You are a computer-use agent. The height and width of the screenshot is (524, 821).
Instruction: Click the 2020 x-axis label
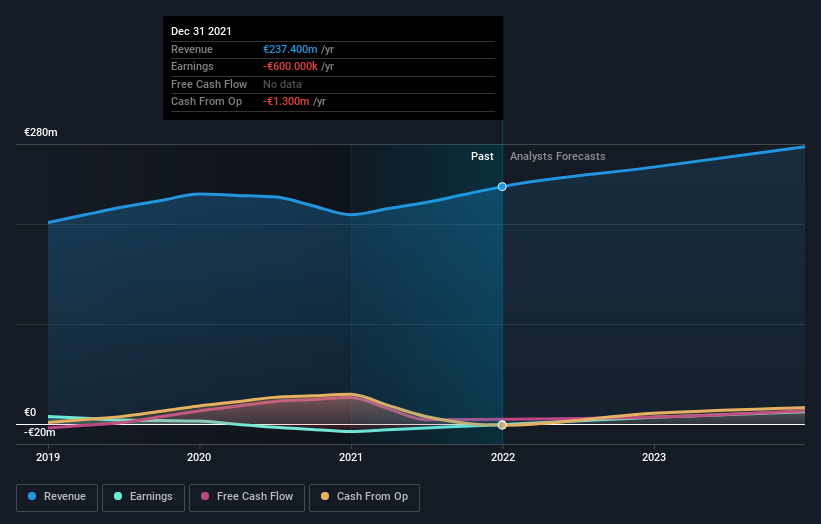tap(199, 458)
